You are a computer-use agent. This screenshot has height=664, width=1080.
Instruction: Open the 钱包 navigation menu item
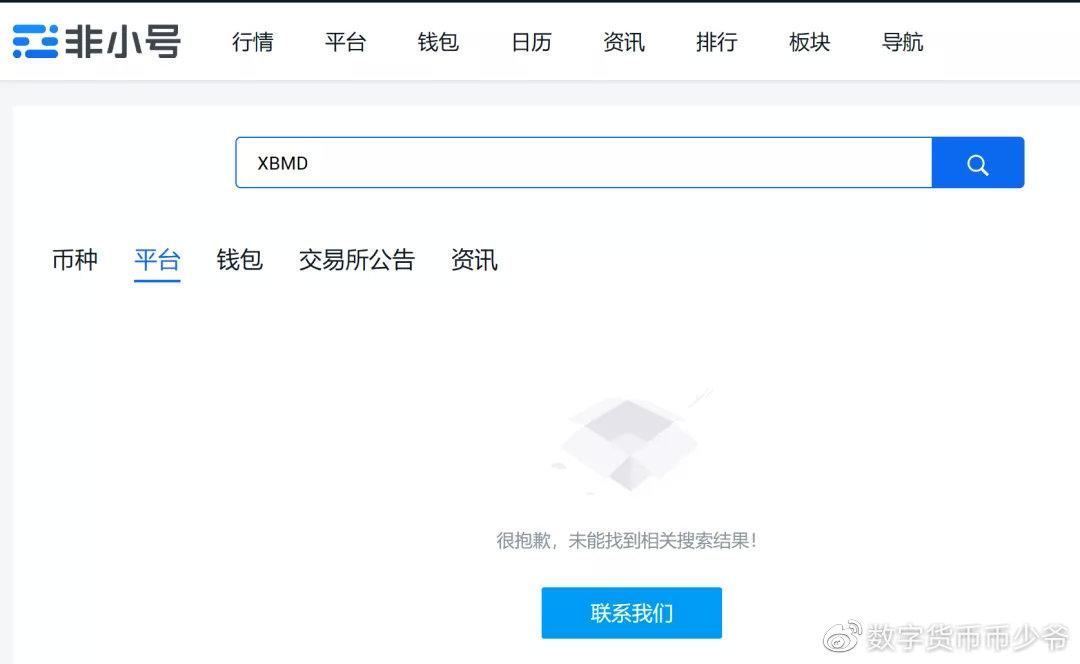tap(437, 42)
